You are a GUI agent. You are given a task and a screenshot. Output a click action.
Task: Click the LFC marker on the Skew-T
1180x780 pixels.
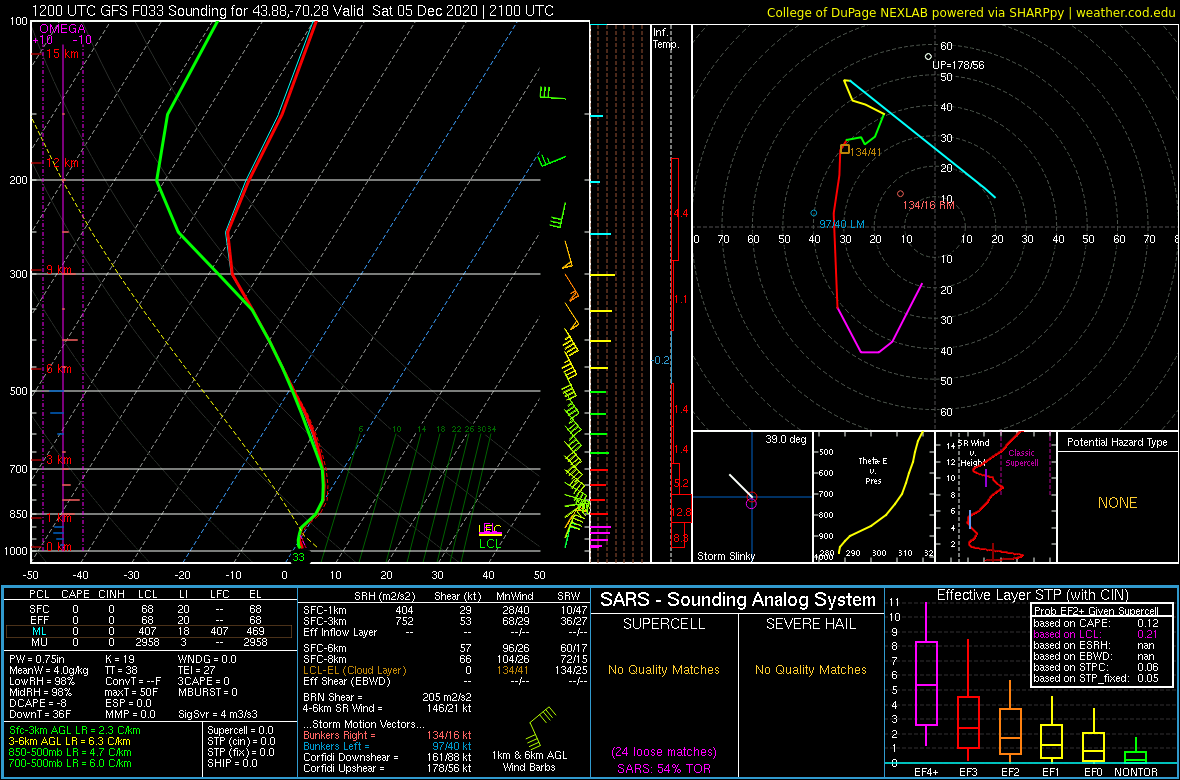tap(489, 528)
